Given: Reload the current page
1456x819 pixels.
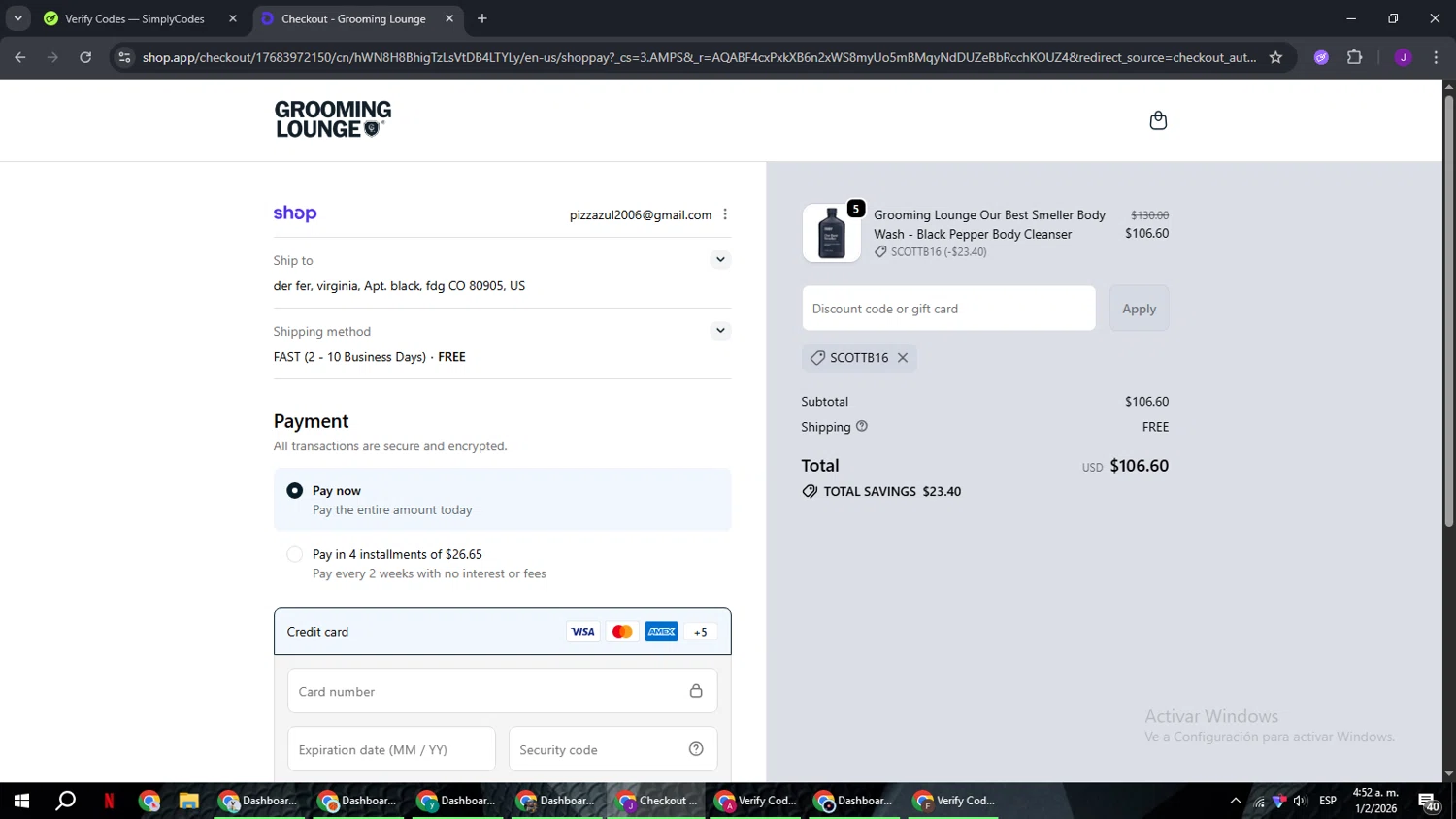Looking at the screenshot, I should (85, 57).
